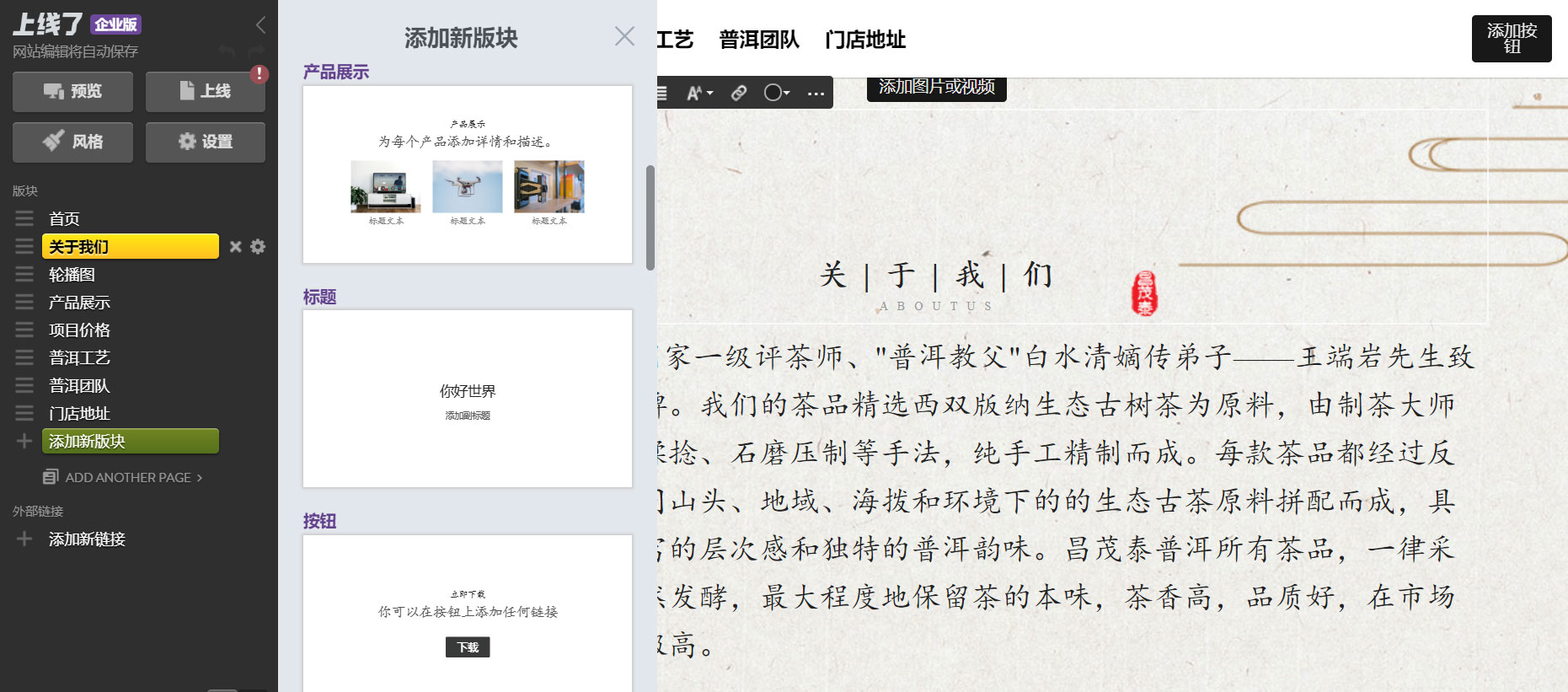
Task: Click drag handle icon beside 轮播图
Action: 24,275
